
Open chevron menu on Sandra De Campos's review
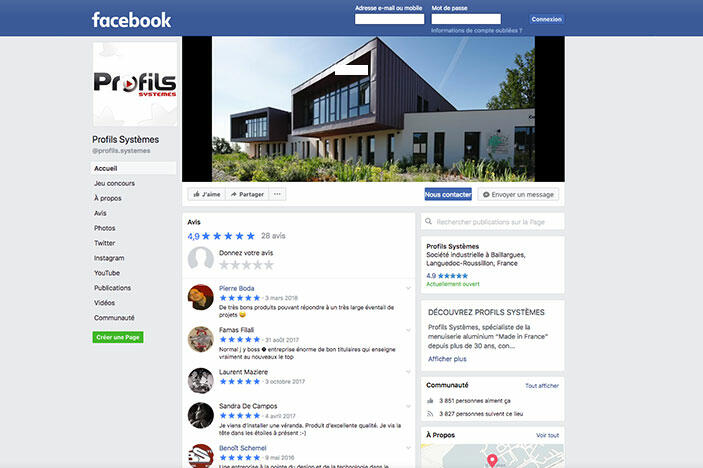(x=408, y=406)
